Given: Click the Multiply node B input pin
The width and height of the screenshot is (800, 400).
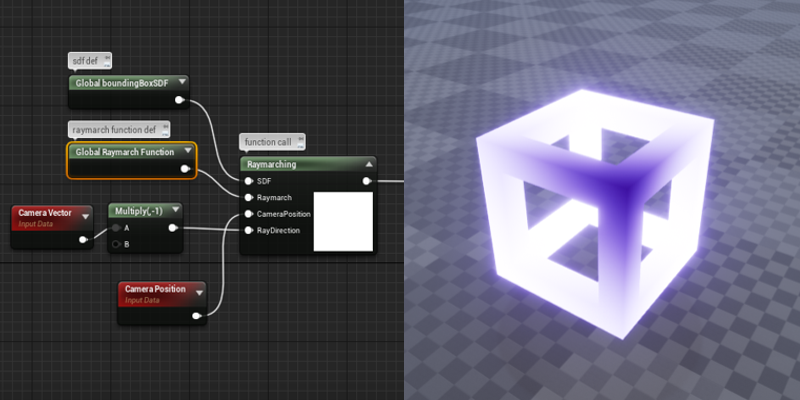Looking at the screenshot, I should (116, 244).
